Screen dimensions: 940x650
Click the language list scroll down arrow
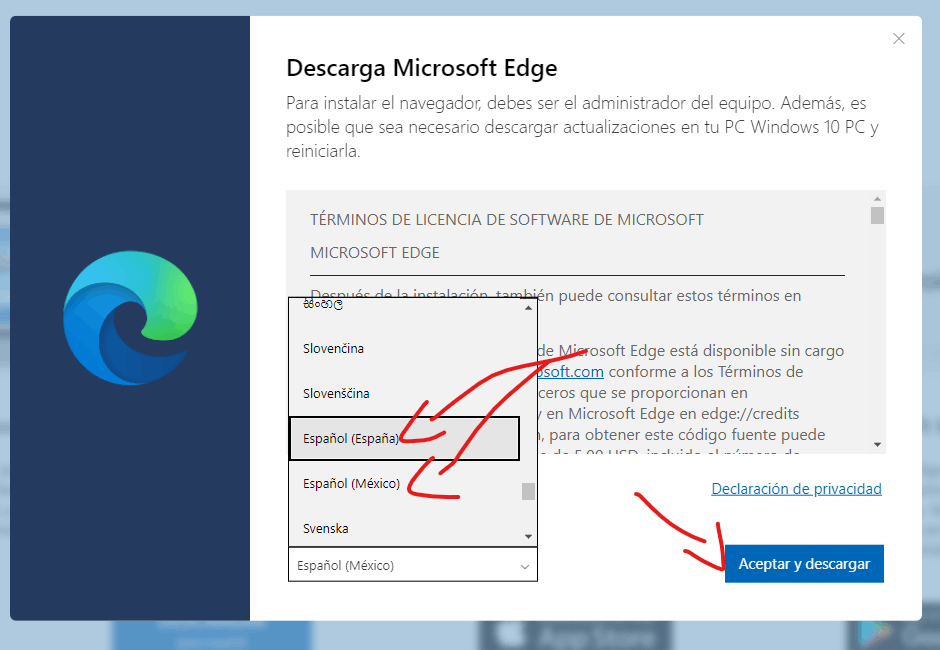point(528,536)
